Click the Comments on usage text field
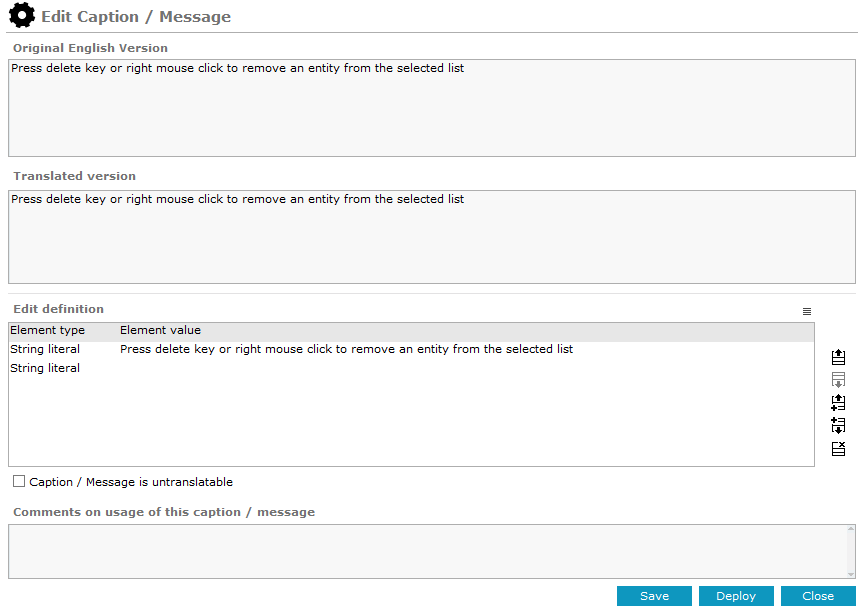The height and width of the screenshot is (609, 859). tap(427, 551)
